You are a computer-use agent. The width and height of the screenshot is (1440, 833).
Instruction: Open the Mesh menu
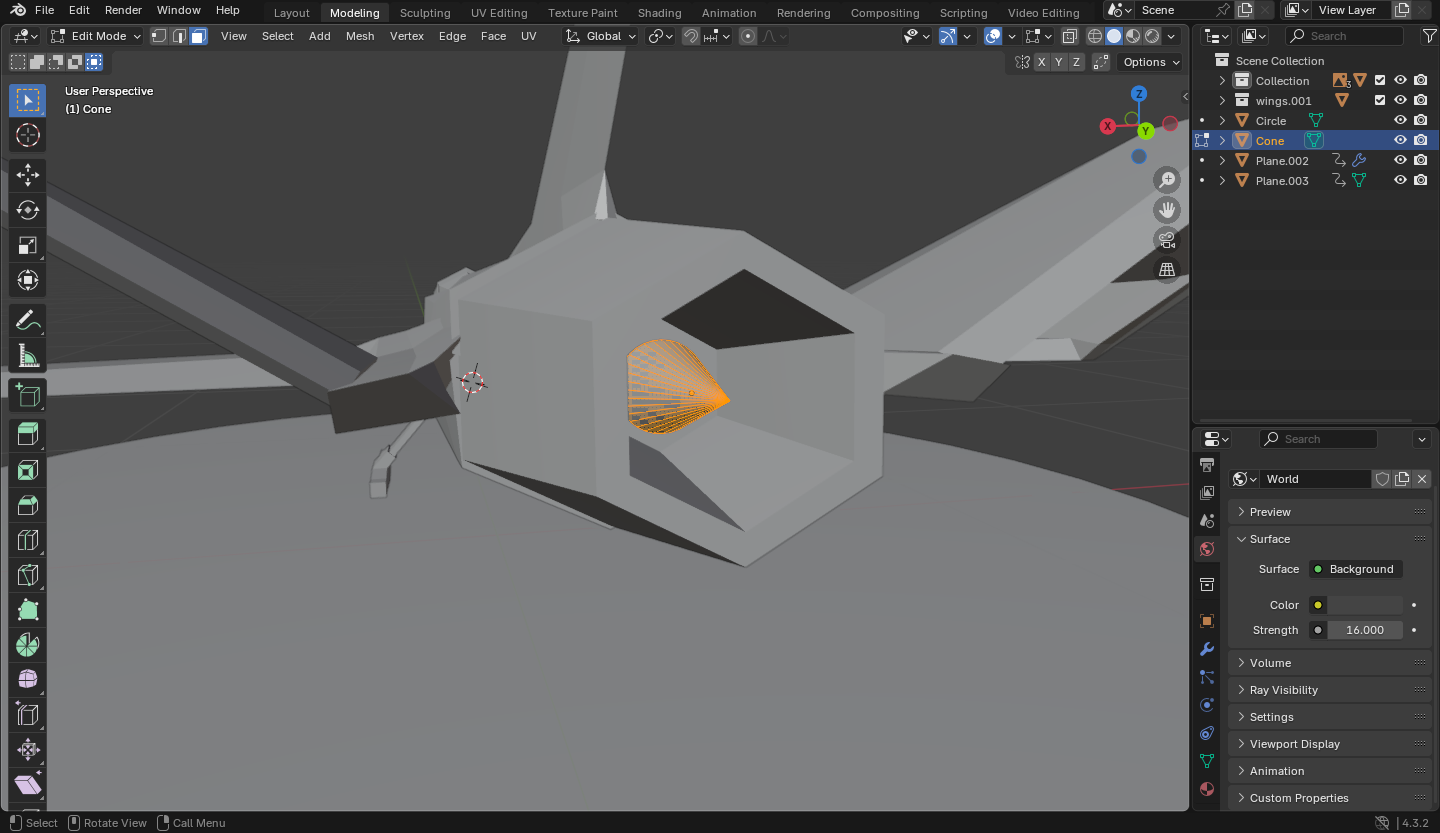click(x=360, y=36)
